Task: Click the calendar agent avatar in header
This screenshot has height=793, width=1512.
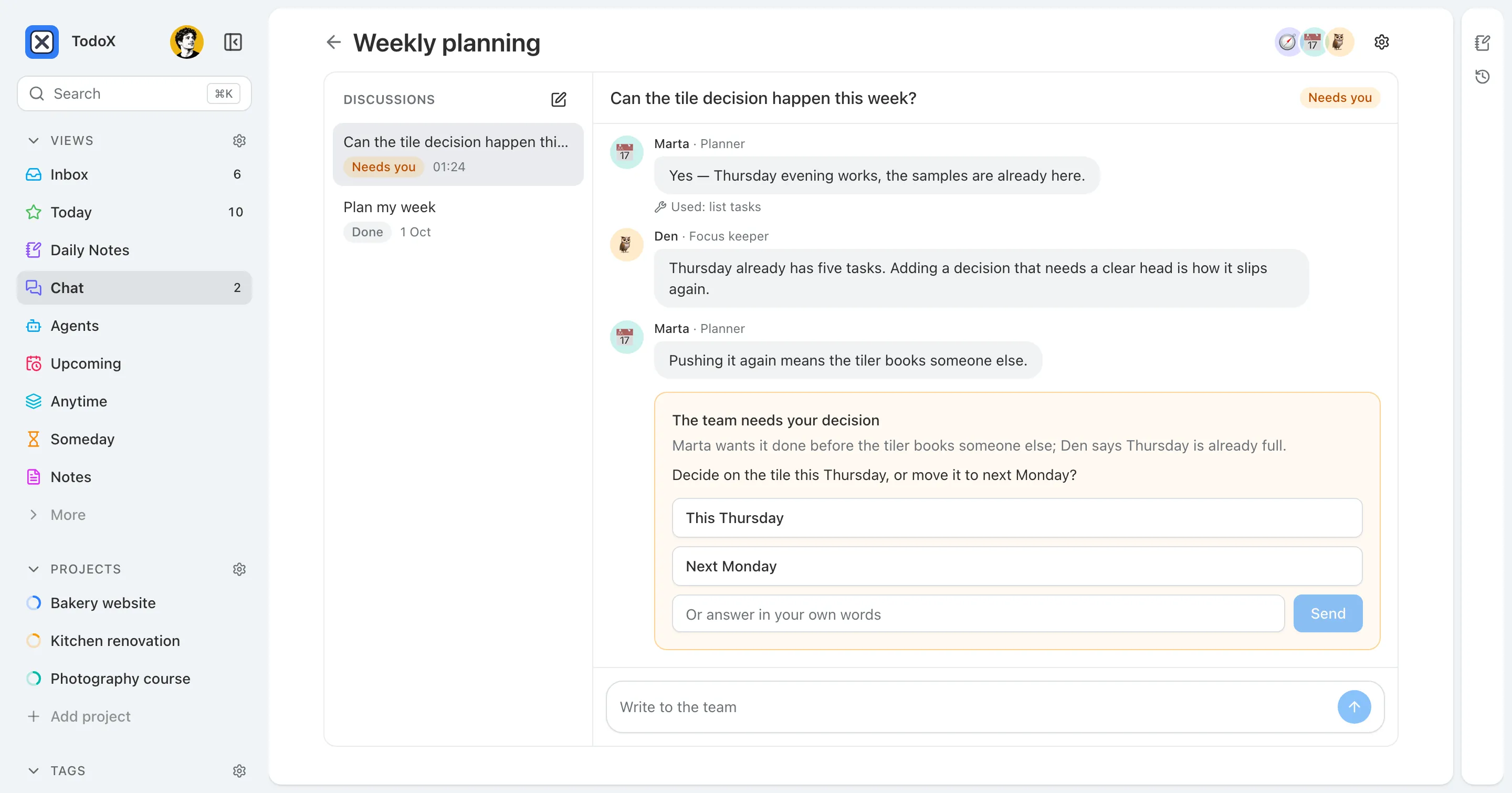Action: pos(1313,41)
